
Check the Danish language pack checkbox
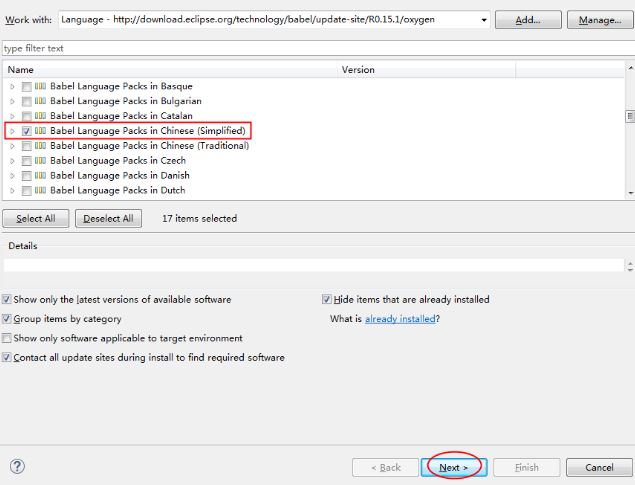27,176
